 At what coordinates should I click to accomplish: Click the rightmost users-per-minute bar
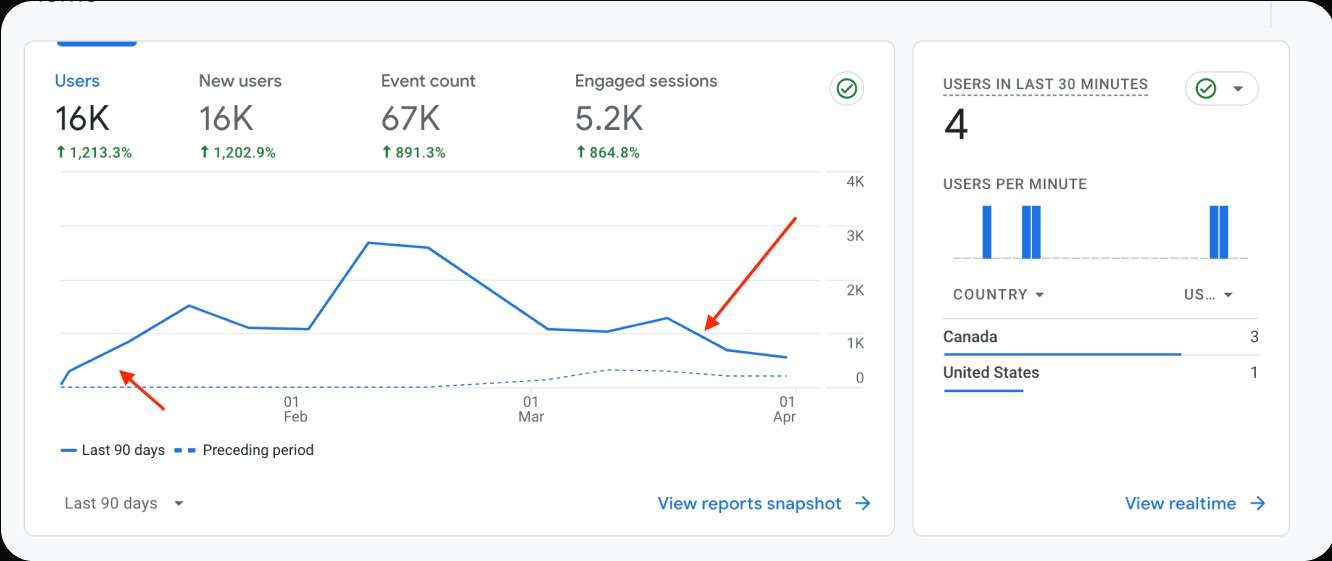[1223, 232]
